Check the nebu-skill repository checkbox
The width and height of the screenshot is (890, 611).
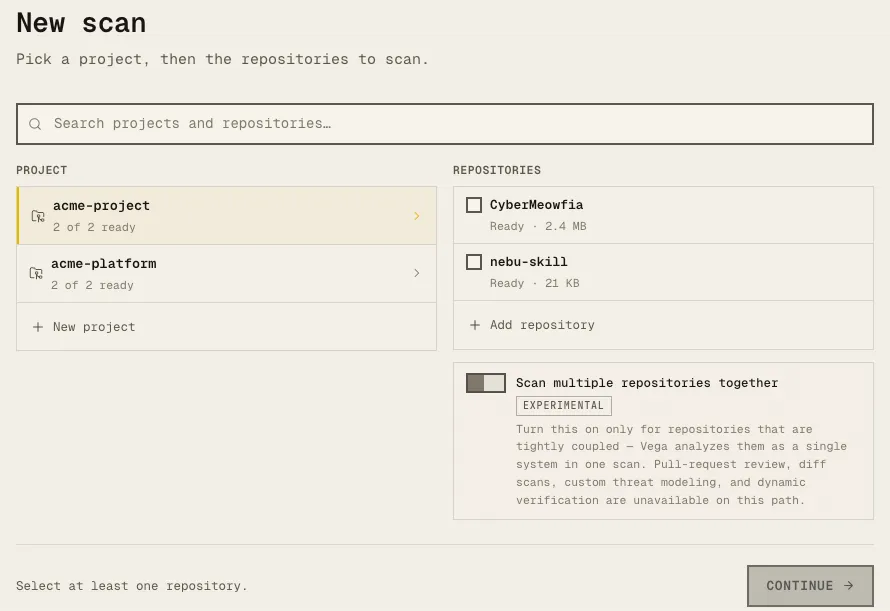point(474,262)
